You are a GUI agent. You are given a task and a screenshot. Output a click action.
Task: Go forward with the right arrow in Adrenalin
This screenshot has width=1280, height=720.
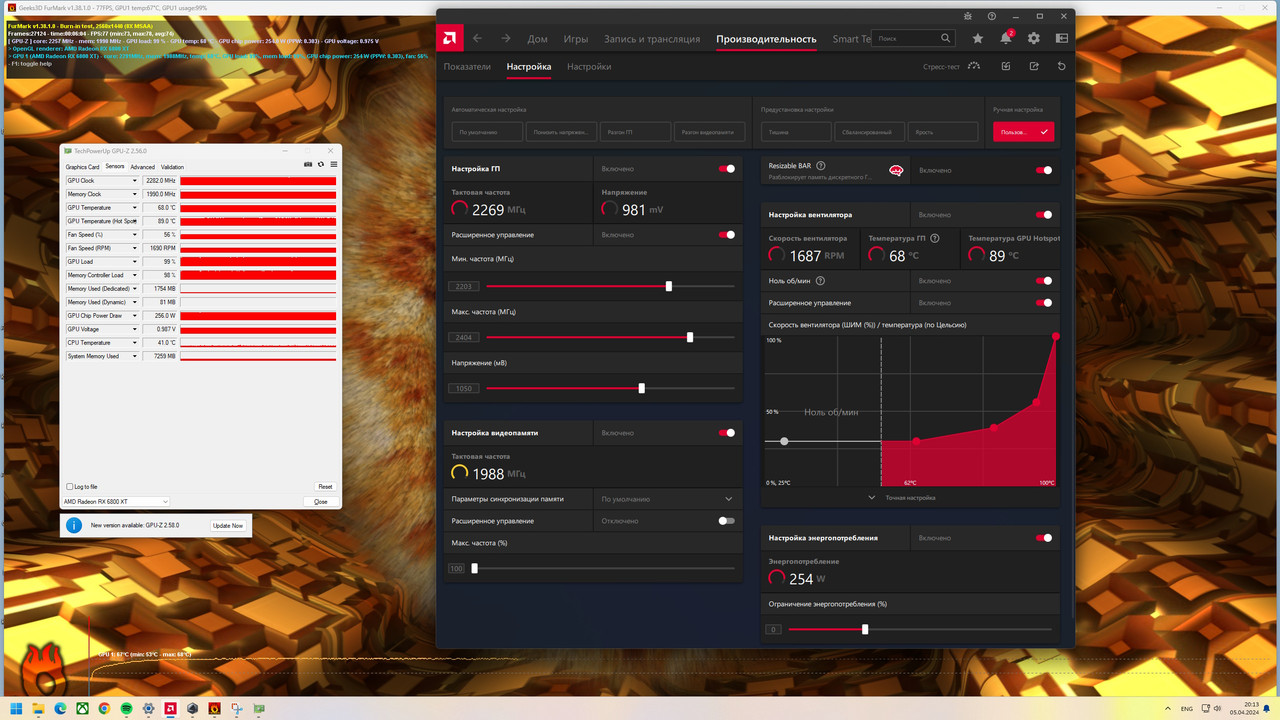pos(506,38)
